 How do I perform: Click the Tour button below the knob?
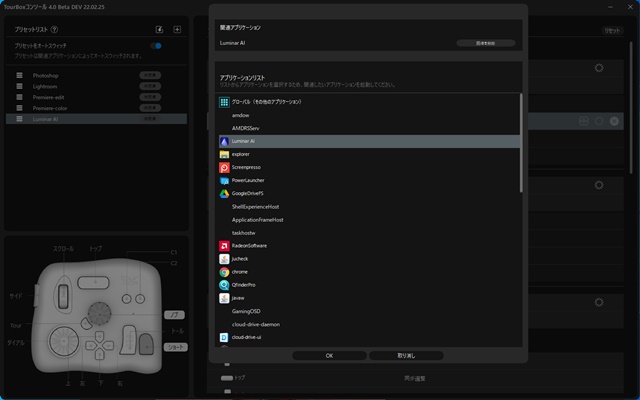pyautogui.click(x=86, y=324)
